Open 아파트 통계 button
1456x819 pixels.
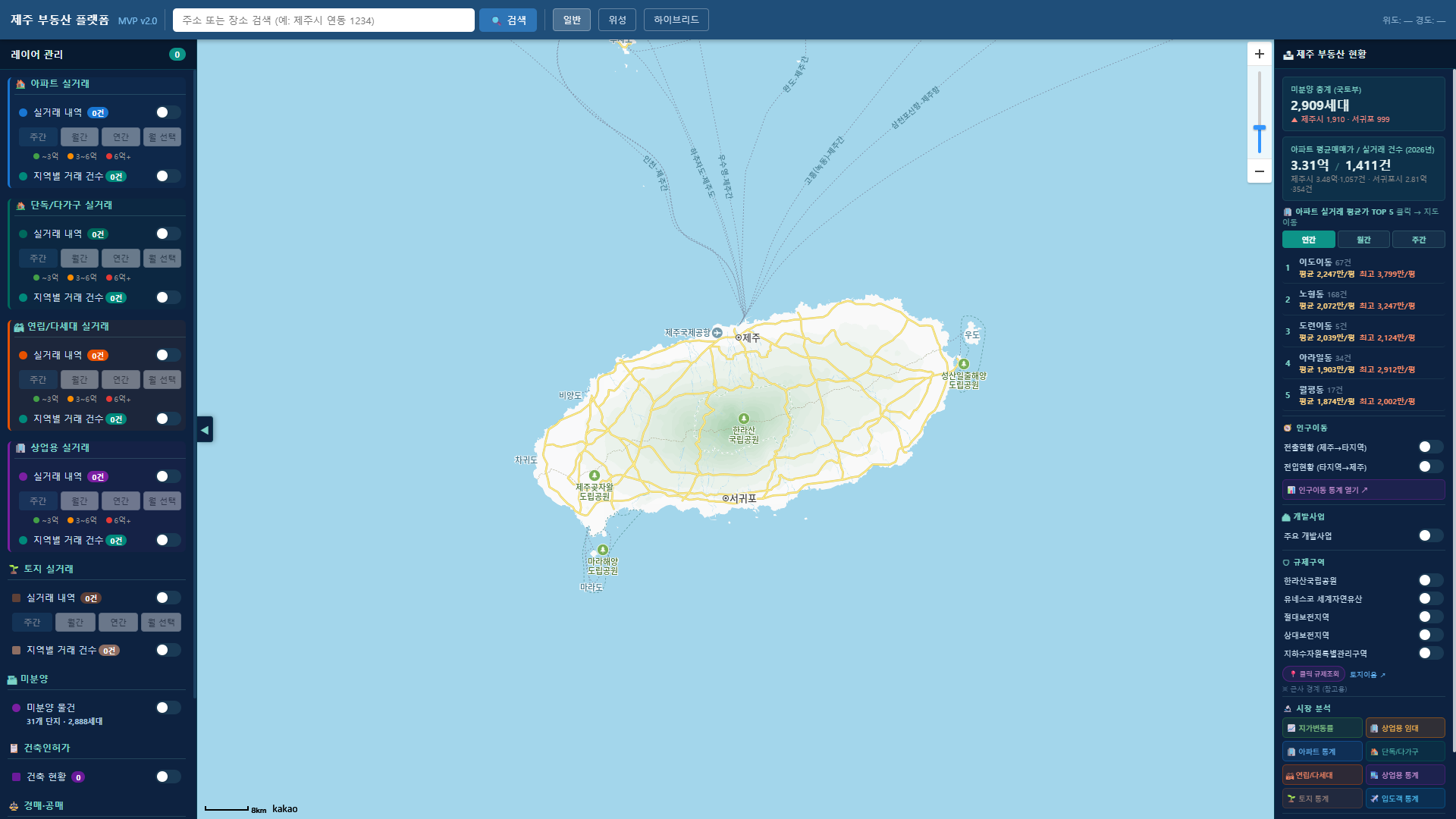click(1323, 752)
